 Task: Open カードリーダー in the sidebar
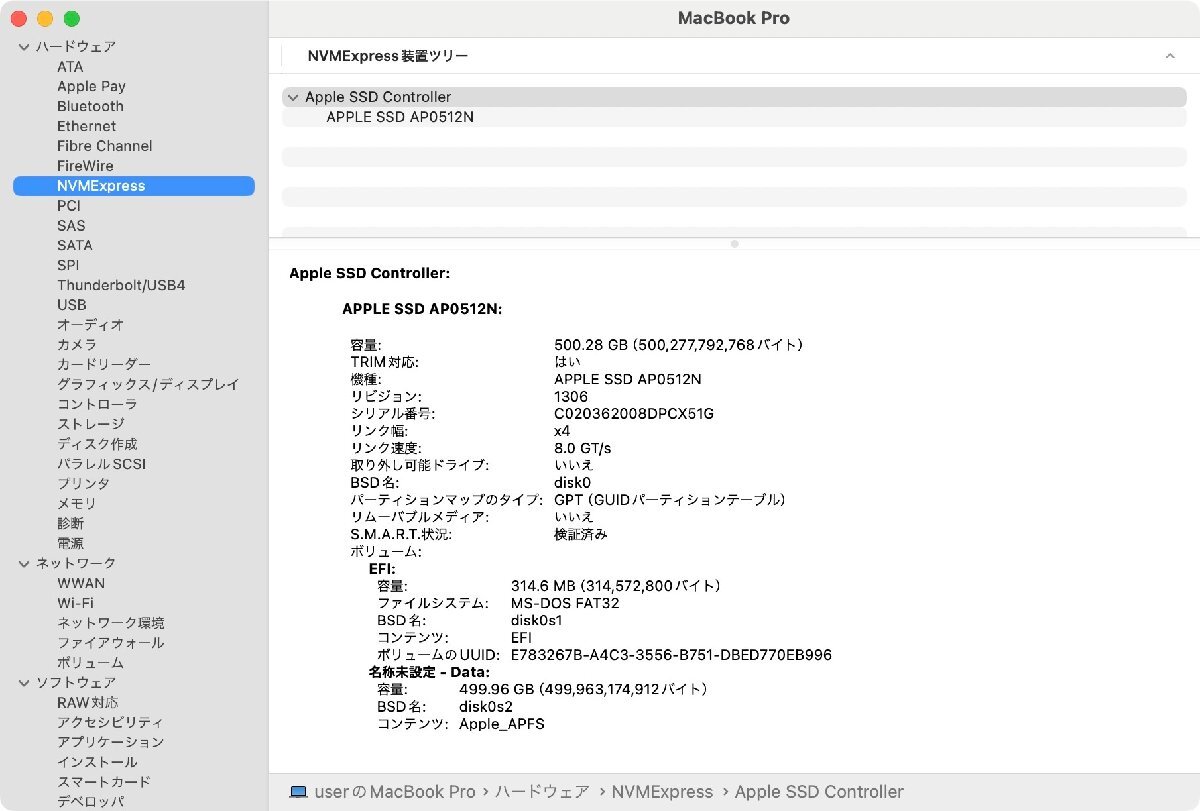tap(104, 364)
